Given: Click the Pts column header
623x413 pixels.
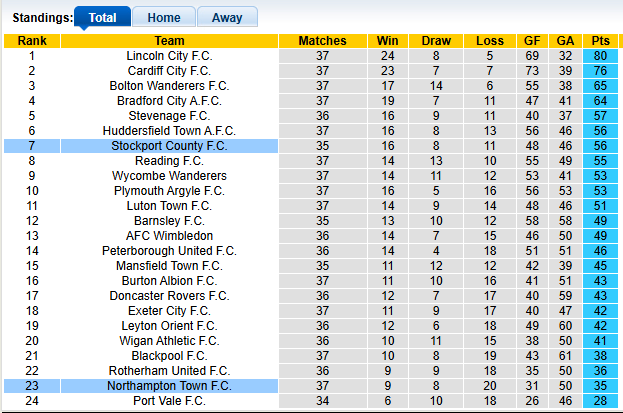Looking at the screenshot, I should coord(600,41).
